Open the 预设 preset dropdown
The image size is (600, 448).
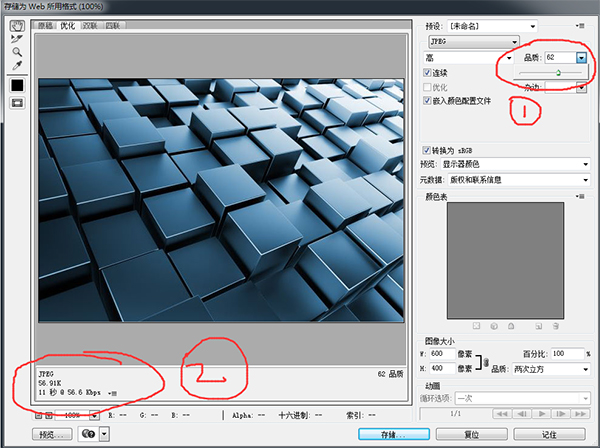(x=492, y=26)
